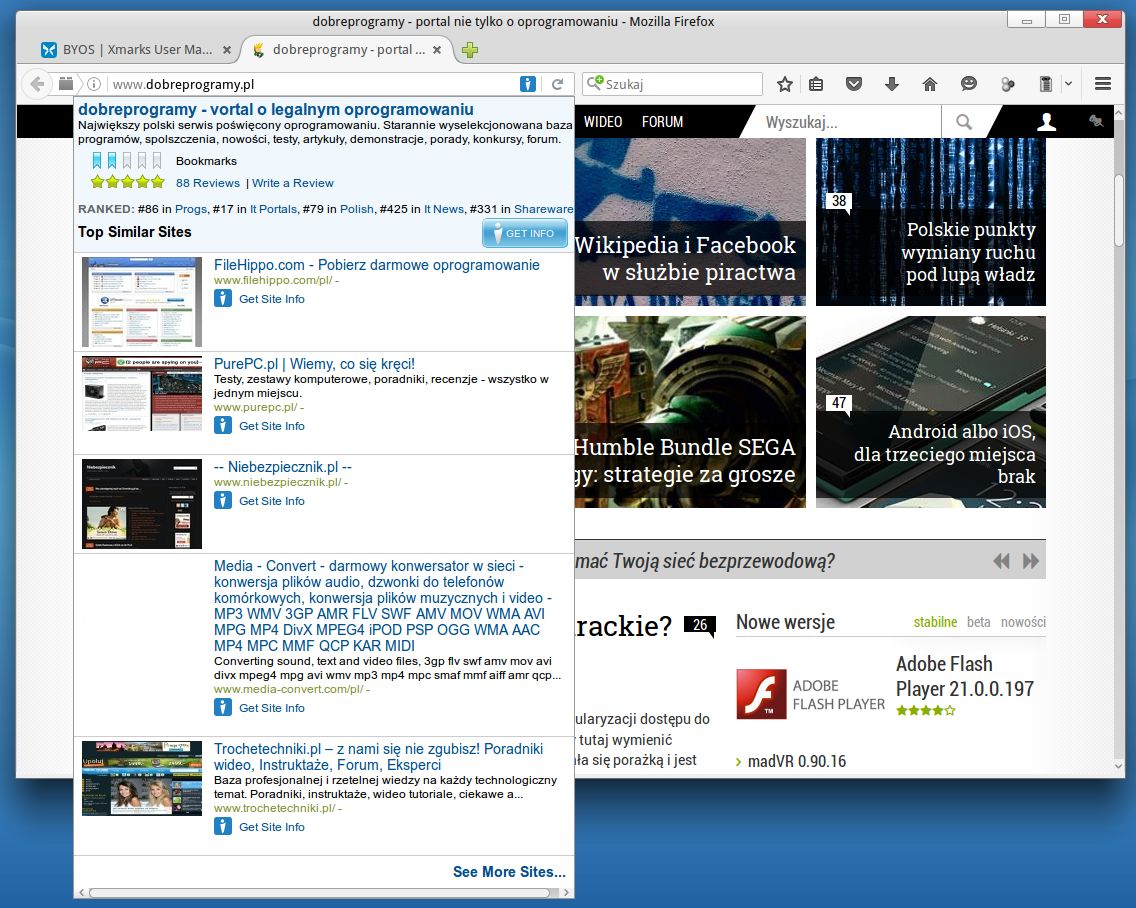Image resolution: width=1136 pixels, height=908 pixels.
Task: Click Niebezpiecznik site thumbnail
Action: [x=142, y=504]
